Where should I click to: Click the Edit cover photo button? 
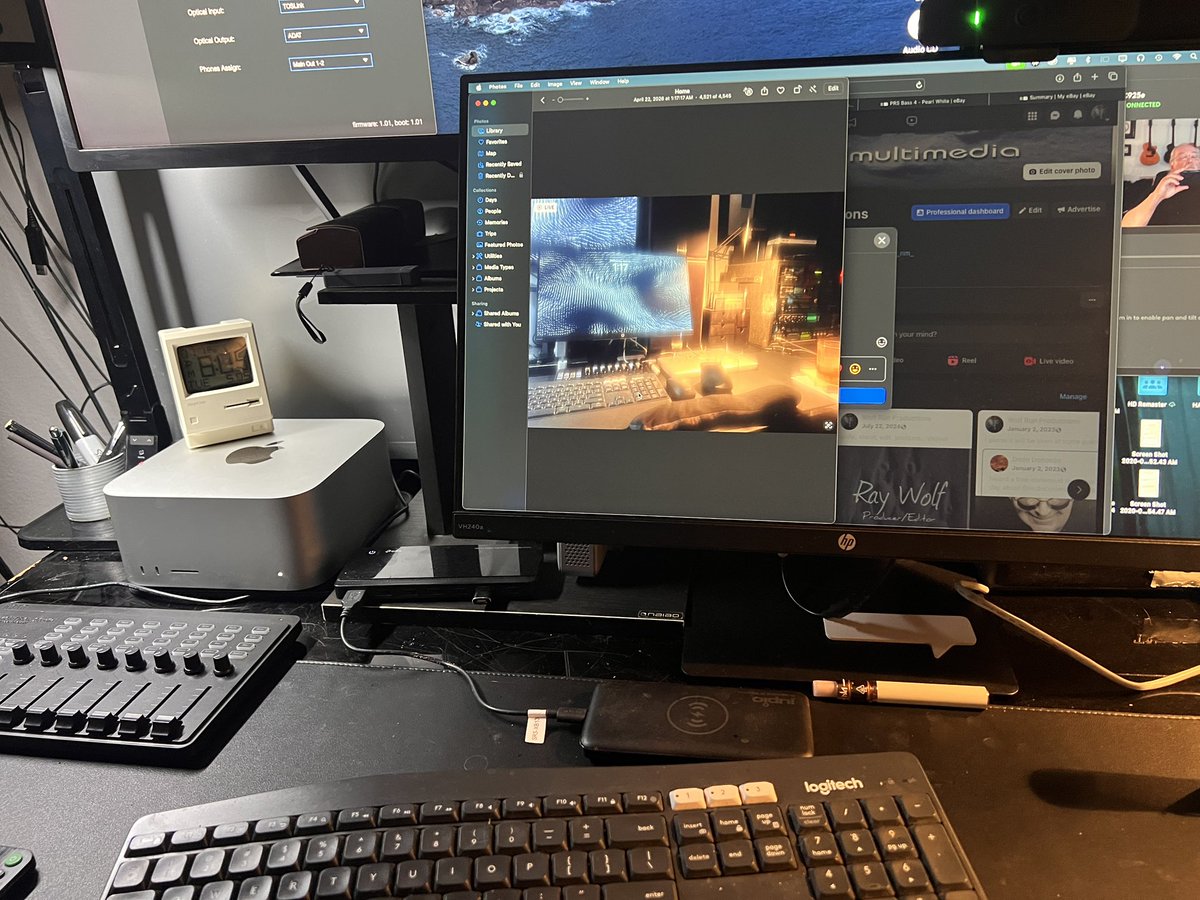coord(1062,171)
